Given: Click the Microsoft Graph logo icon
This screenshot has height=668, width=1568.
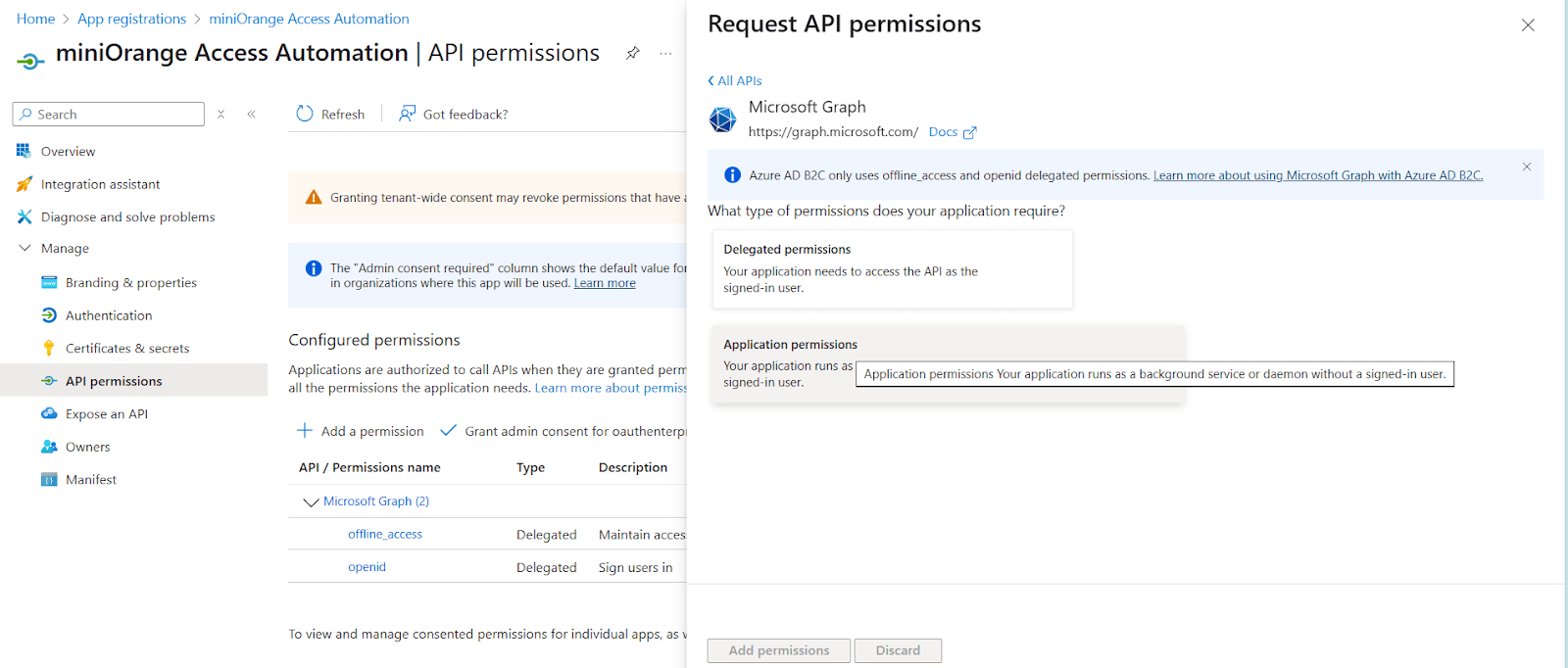Looking at the screenshot, I should (723, 119).
